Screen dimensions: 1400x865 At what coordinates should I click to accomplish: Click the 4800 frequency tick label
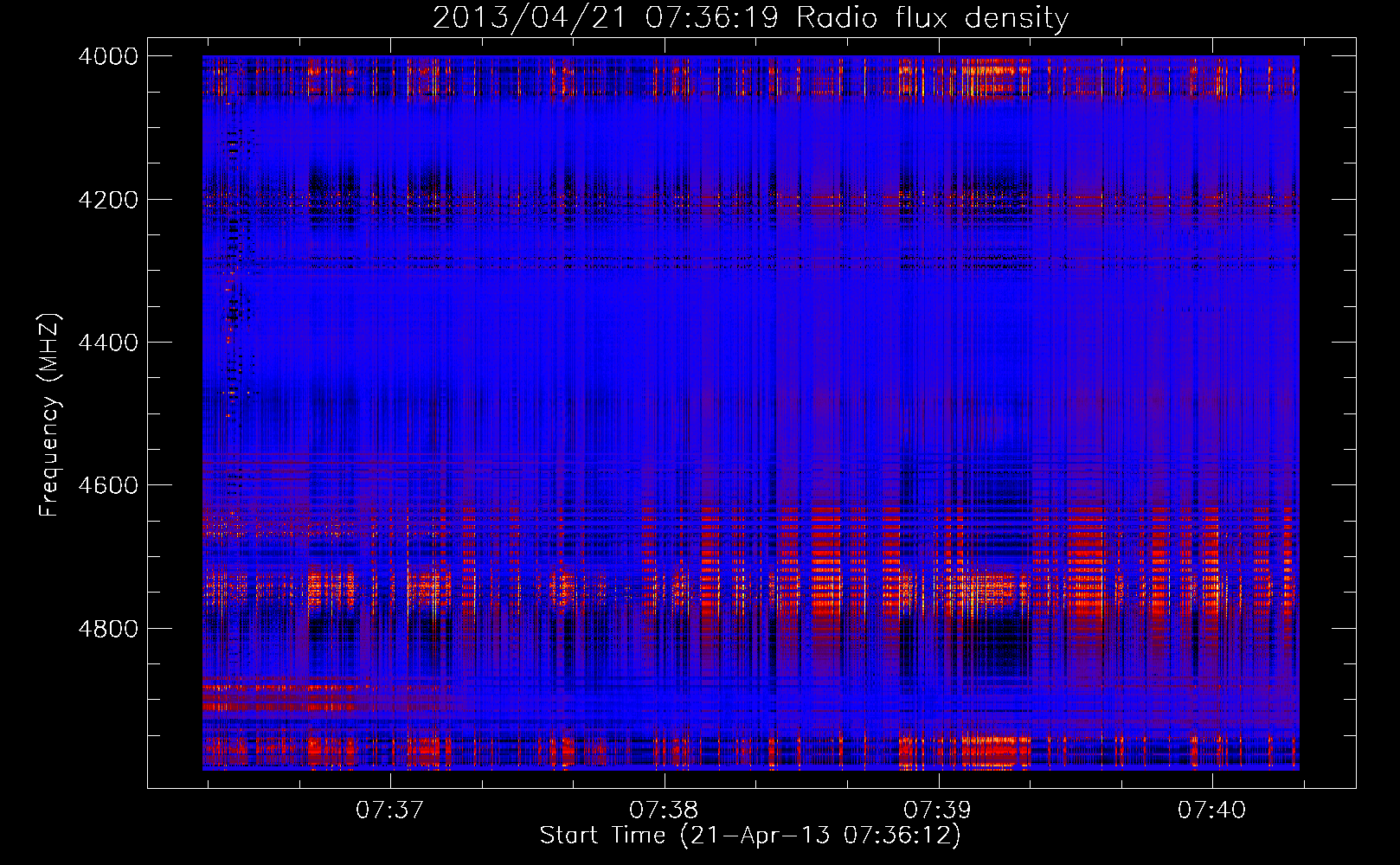click(x=108, y=629)
